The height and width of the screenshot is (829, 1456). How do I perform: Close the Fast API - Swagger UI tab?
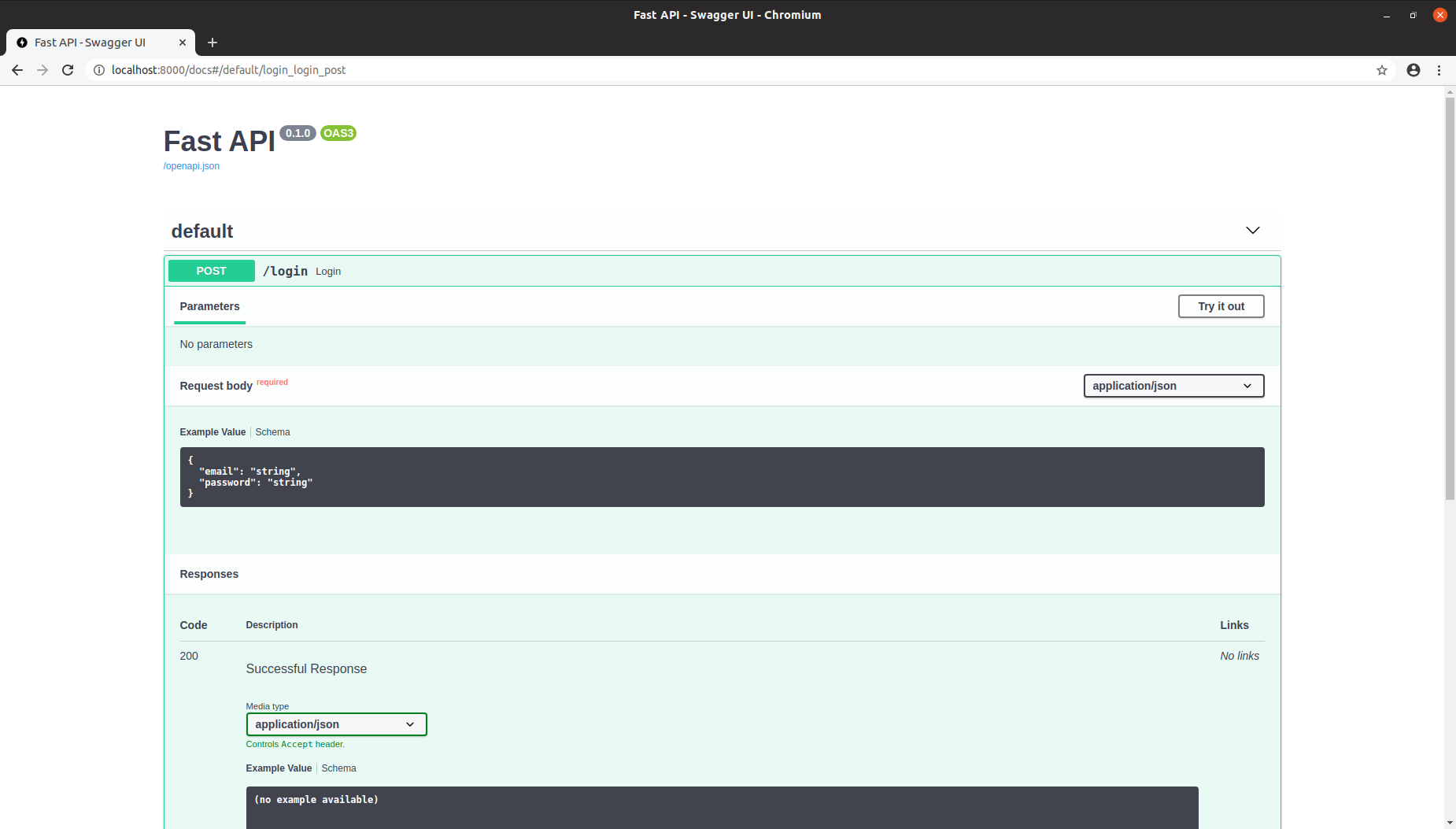(x=183, y=43)
